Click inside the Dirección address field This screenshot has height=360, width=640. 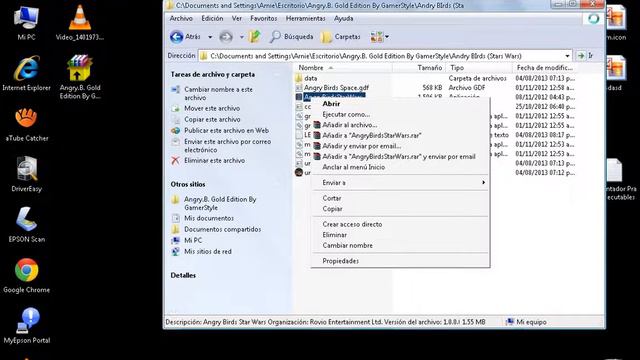384,56
